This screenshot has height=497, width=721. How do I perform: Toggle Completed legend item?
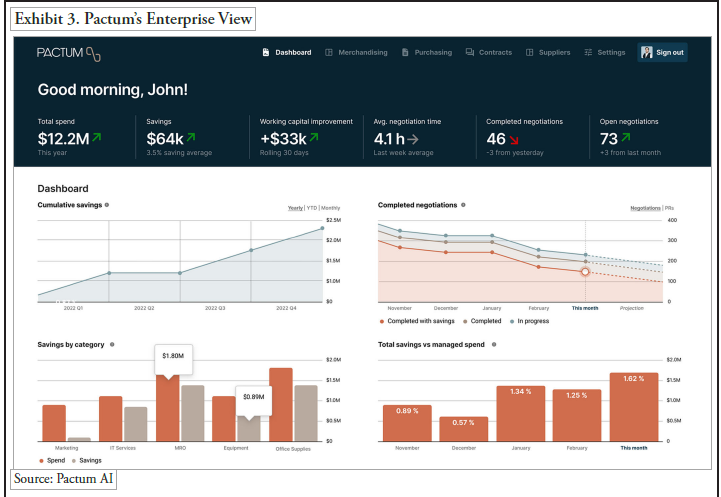click(x=482, y=321)
